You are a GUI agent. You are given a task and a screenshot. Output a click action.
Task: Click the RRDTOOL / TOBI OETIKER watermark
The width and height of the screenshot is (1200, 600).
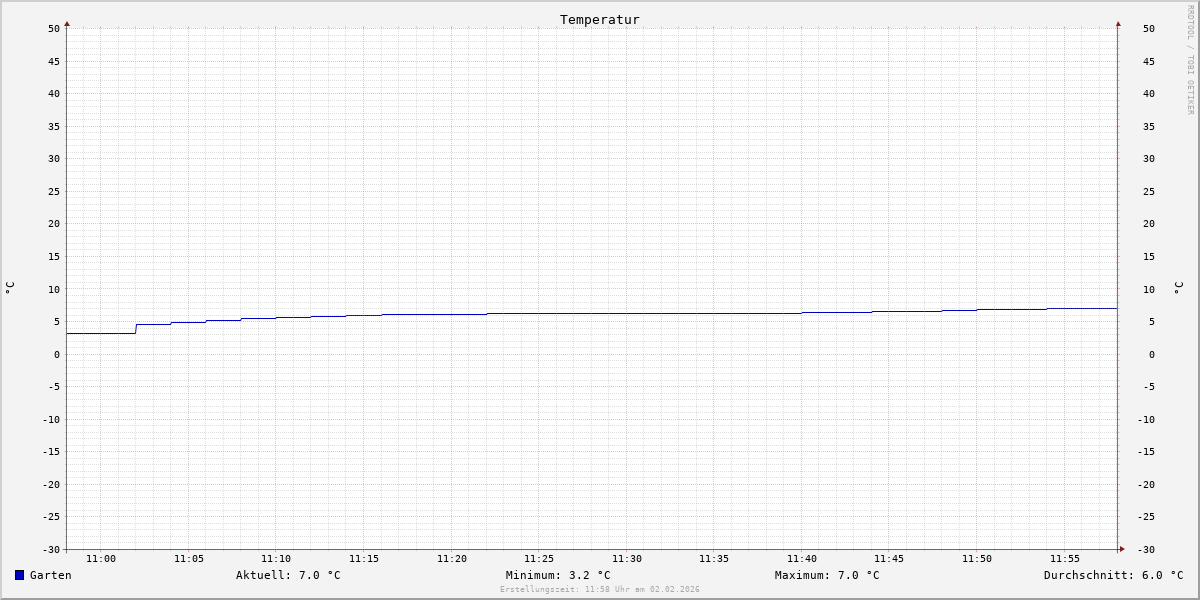1190,60
